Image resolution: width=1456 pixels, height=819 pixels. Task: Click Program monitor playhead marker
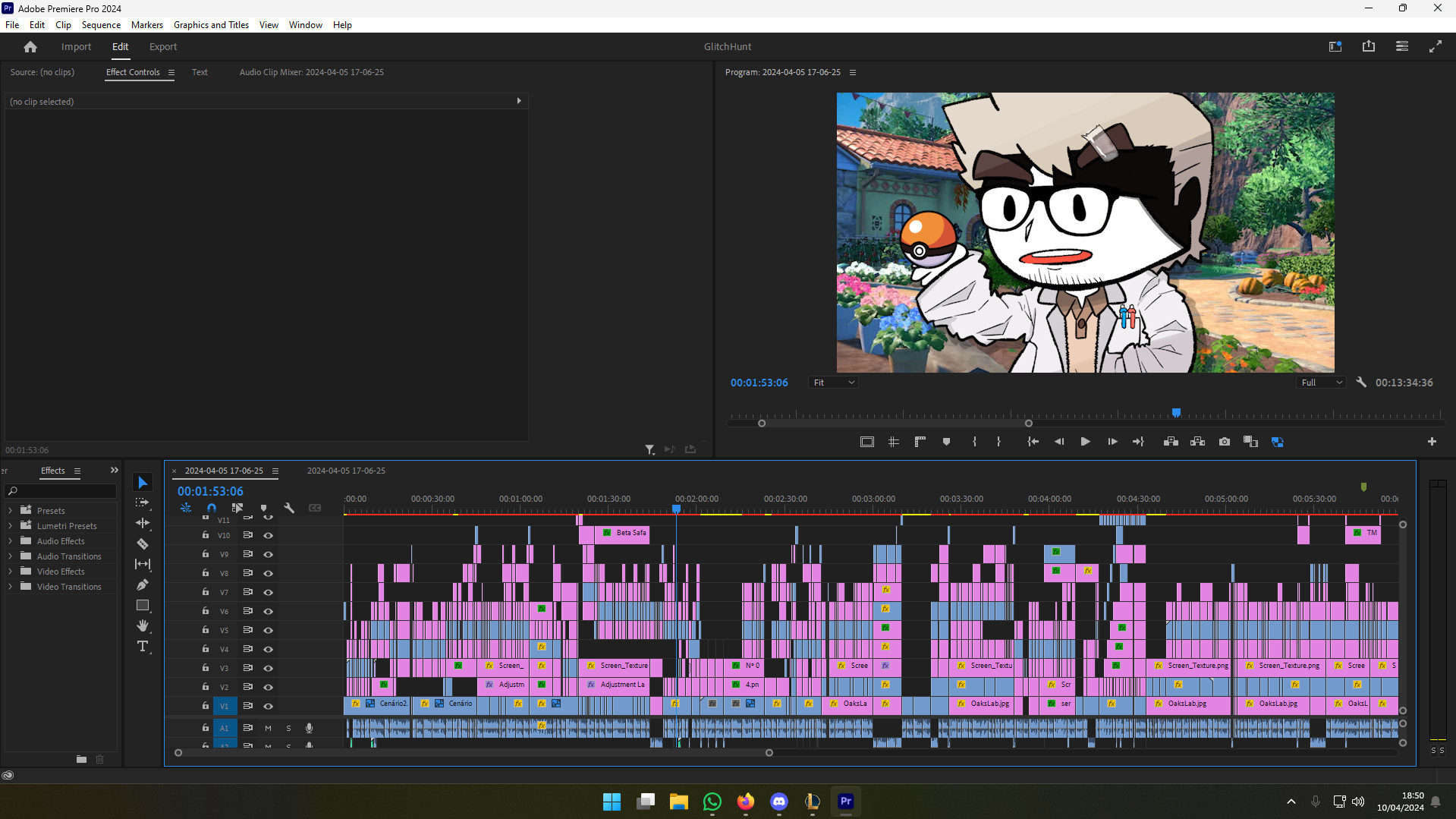(1176, 413)
